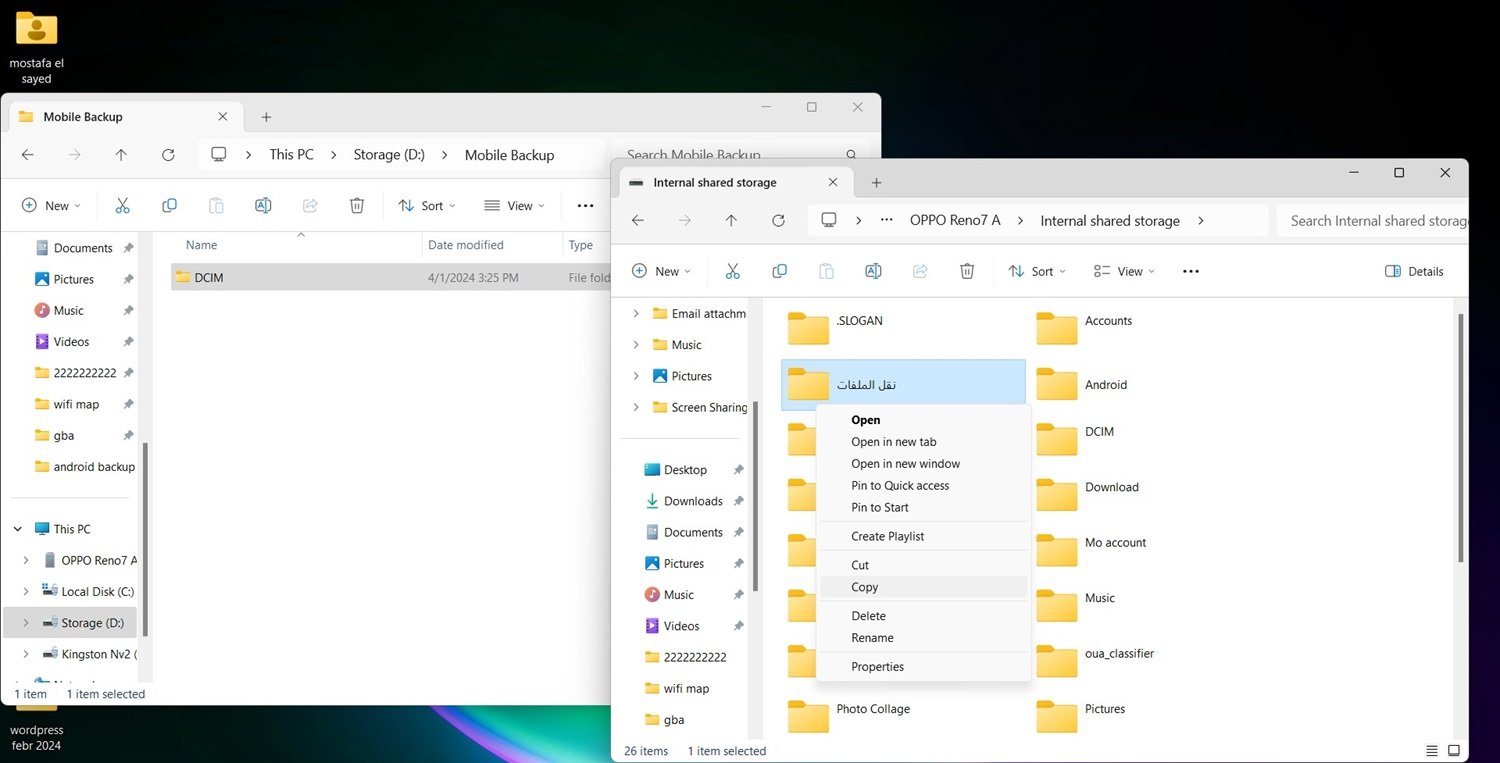Viewport: 1500px width, 763px height.
Task: Open New dropdown in Internal shared storage window
Action: coord(662,271)
